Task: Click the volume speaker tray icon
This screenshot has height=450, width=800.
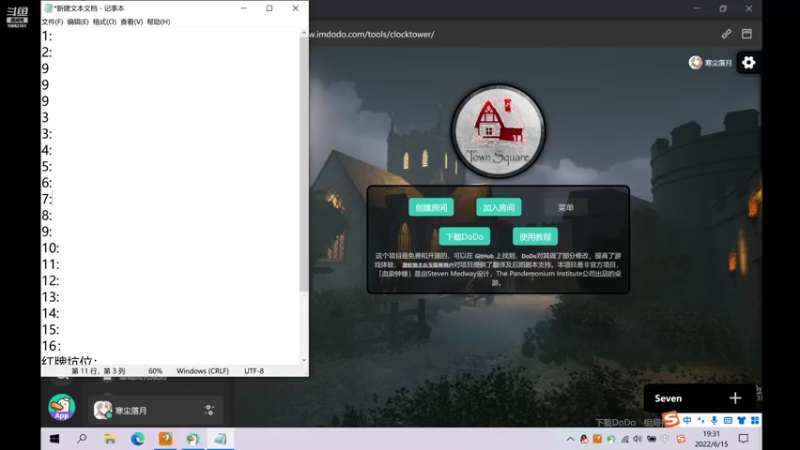Action: tap(637, 439)
